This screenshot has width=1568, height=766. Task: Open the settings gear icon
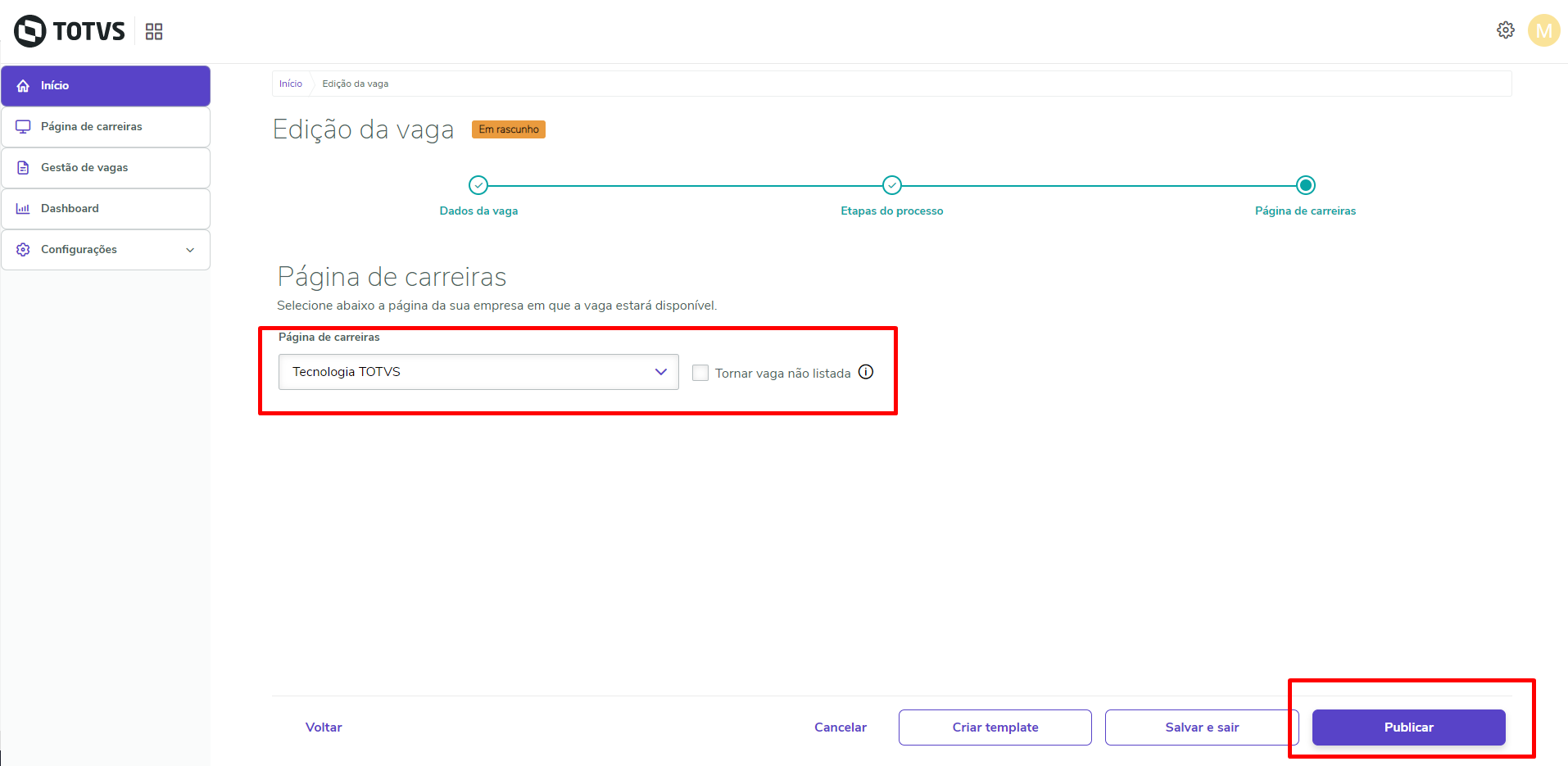1506,30
